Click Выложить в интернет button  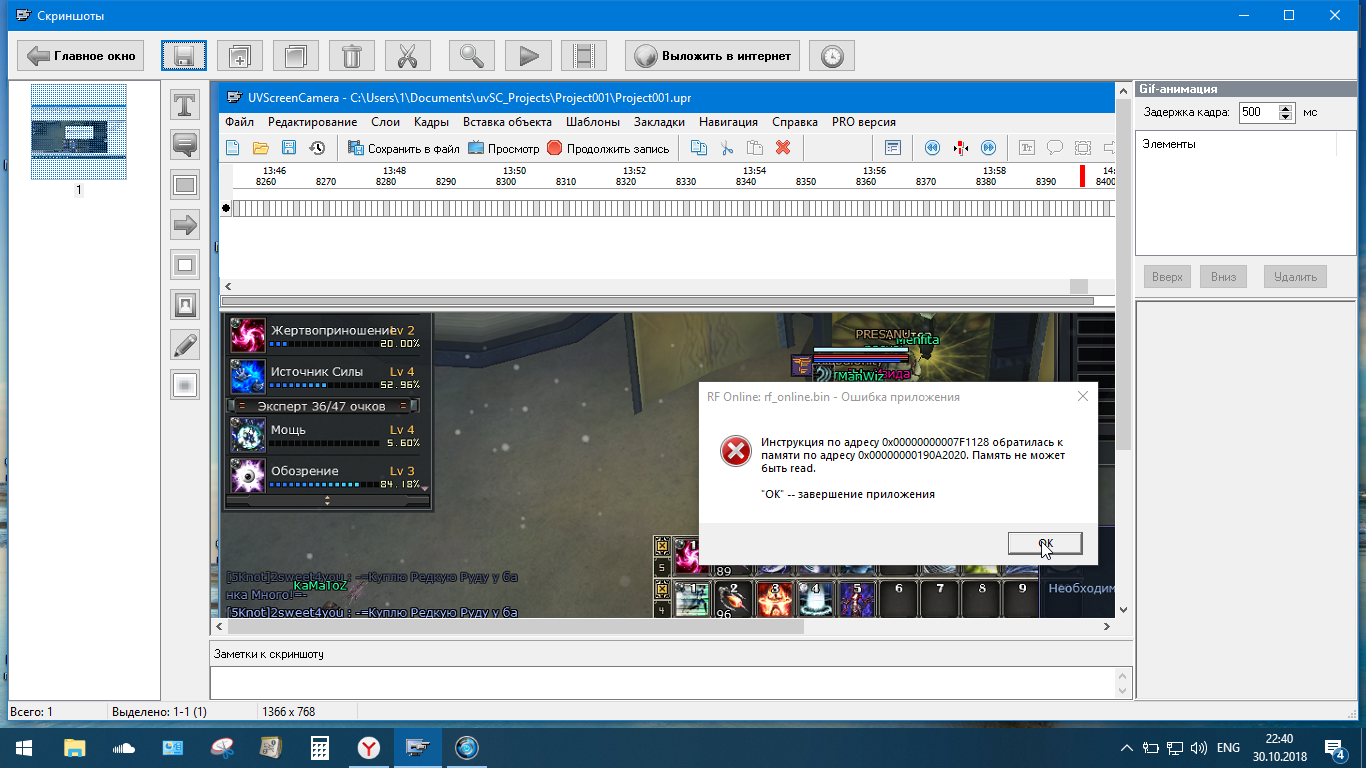(712, 56)
